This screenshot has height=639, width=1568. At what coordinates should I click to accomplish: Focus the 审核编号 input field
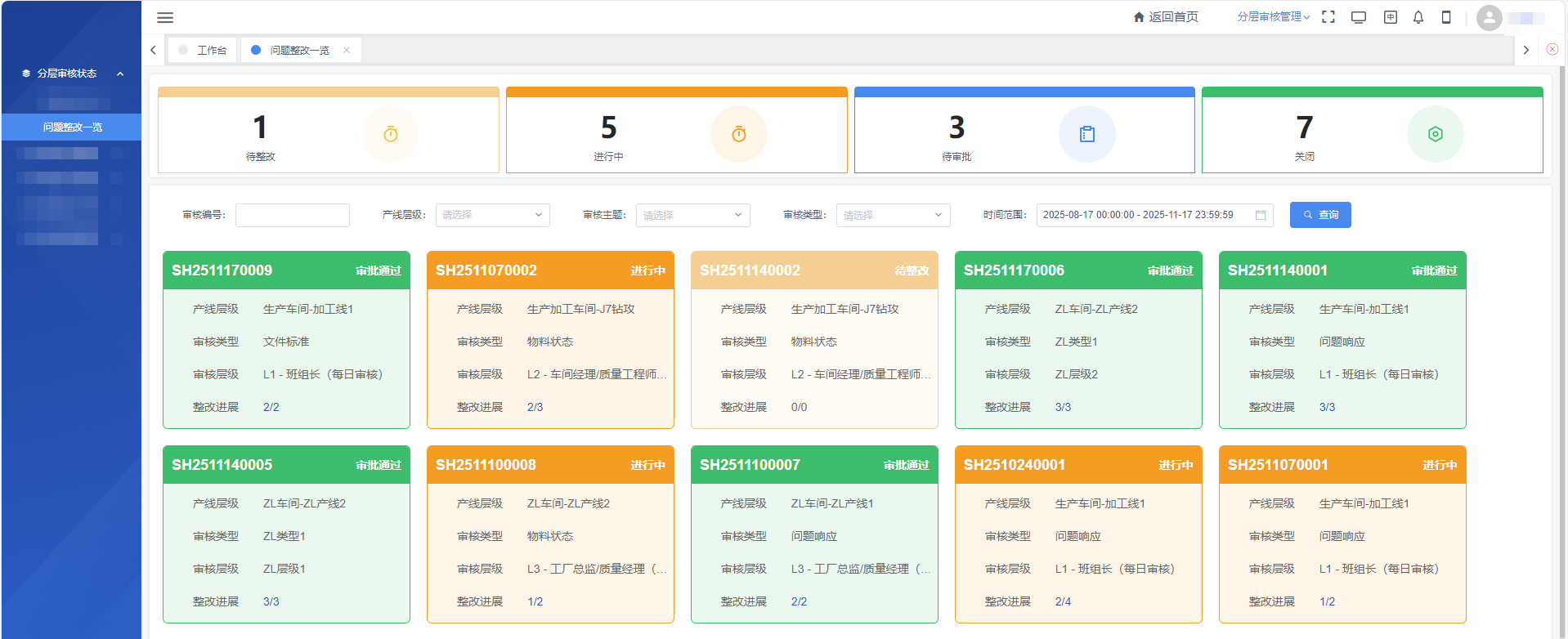pos(293,215)
